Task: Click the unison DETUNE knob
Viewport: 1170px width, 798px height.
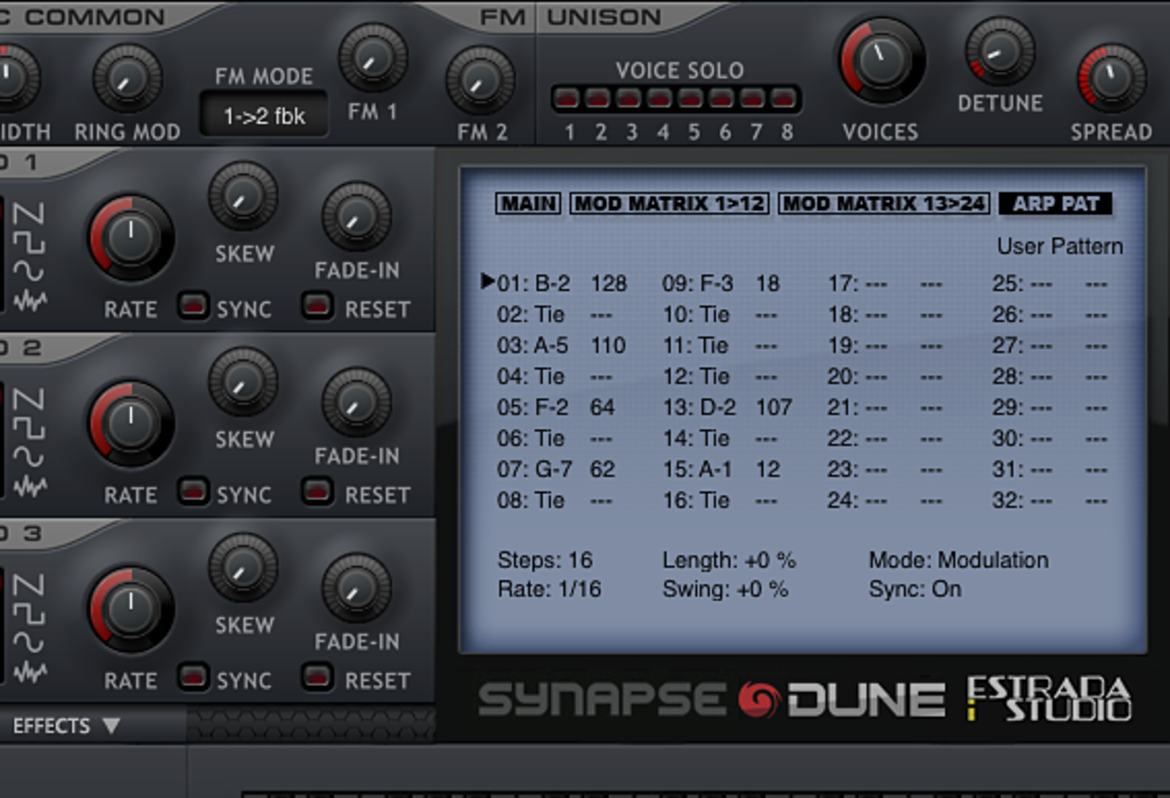Action: [x=1000, y=51]
